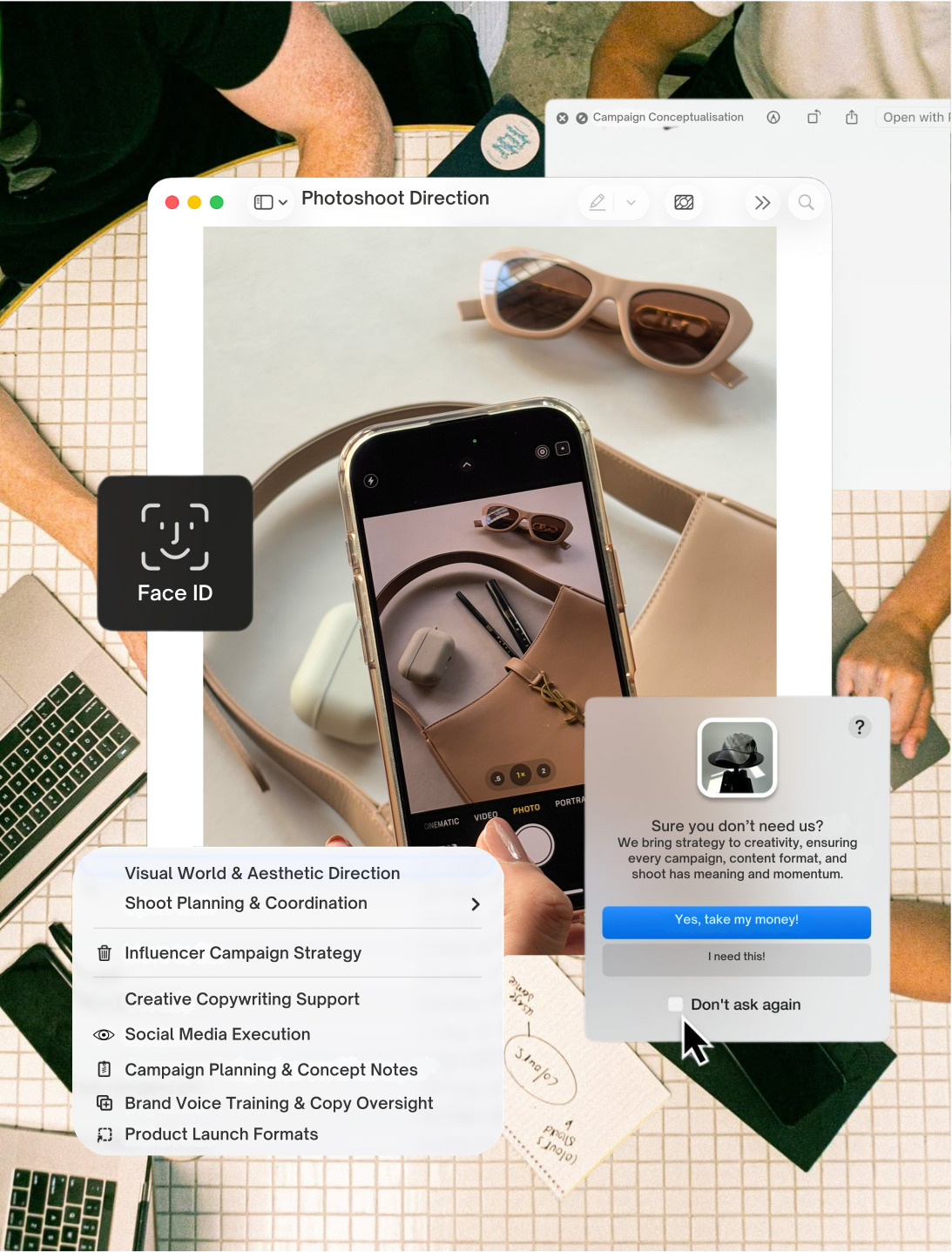Click the "Yes, take my money!" button
The image size is (952, 1252).
736,921
